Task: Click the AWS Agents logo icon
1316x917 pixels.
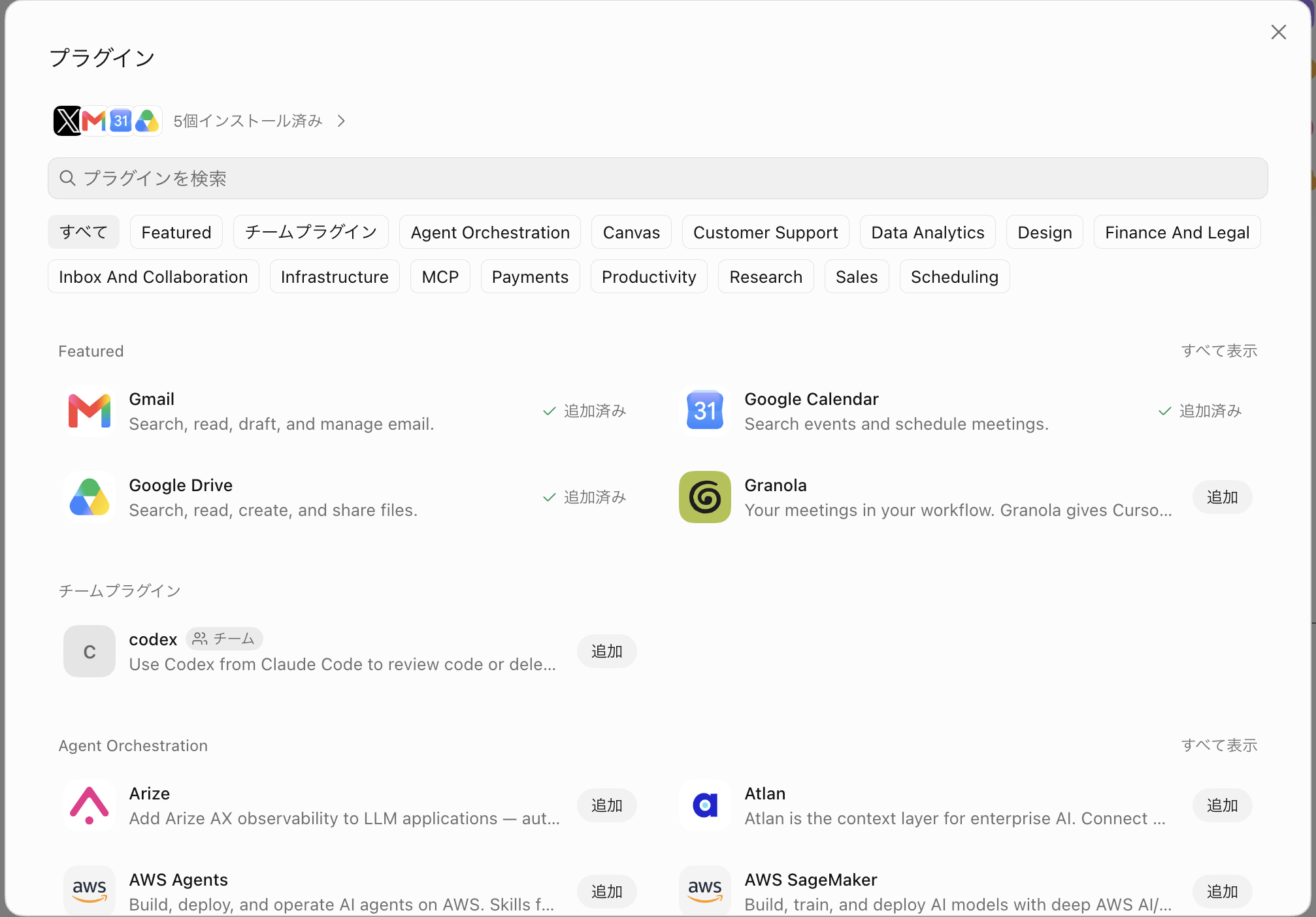Action: (x=90, y=891)
